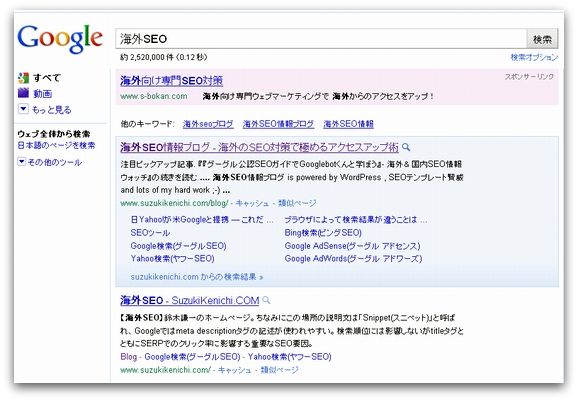The width and height of the screenshot is (578, 401).
Task: Click sponsored URL www.s-bokan.com
Action: click(x=154, y=96)
